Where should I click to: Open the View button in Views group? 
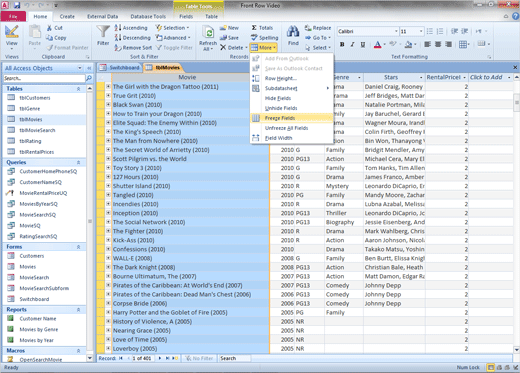click(12, 37)
